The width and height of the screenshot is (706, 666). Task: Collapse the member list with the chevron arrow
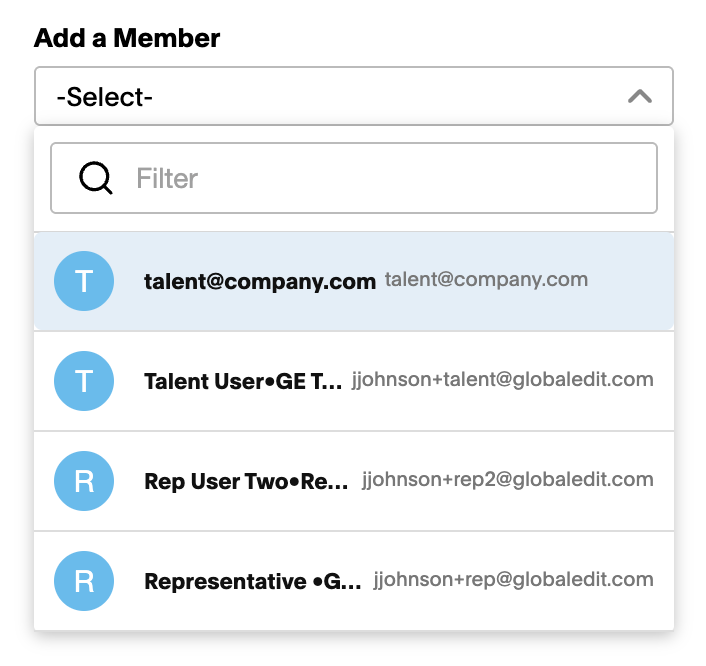coord(640,96)
